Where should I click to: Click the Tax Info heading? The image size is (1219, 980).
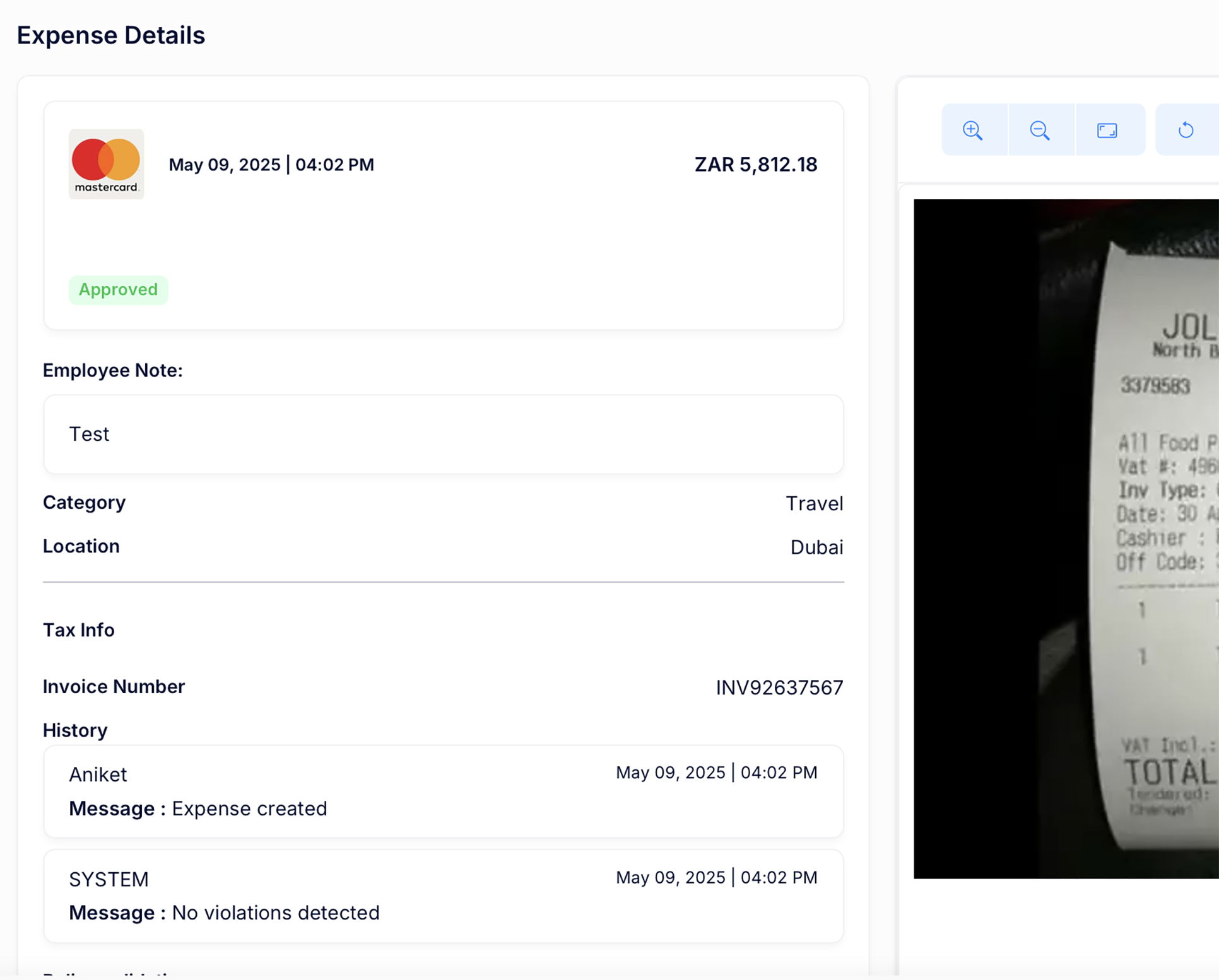[x=78, y=630]
